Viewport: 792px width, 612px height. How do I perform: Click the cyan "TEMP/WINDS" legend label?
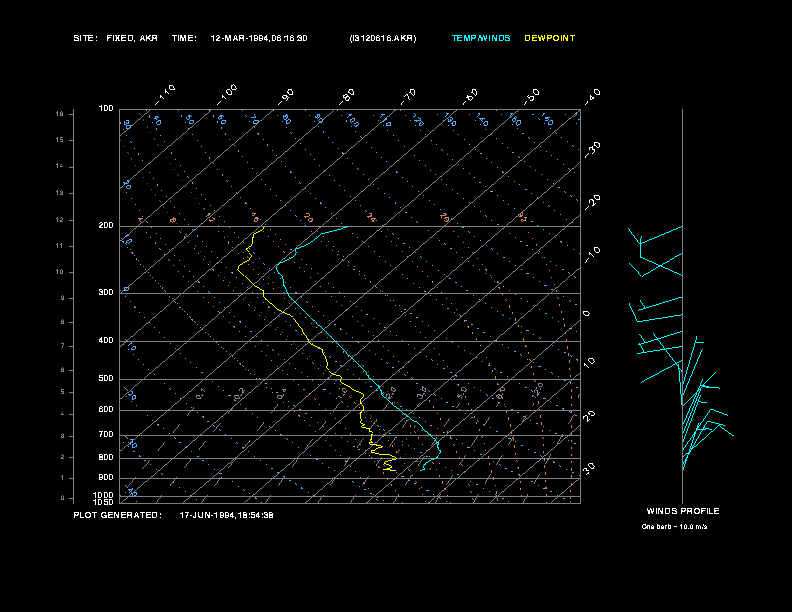click(x=481, y=38)
